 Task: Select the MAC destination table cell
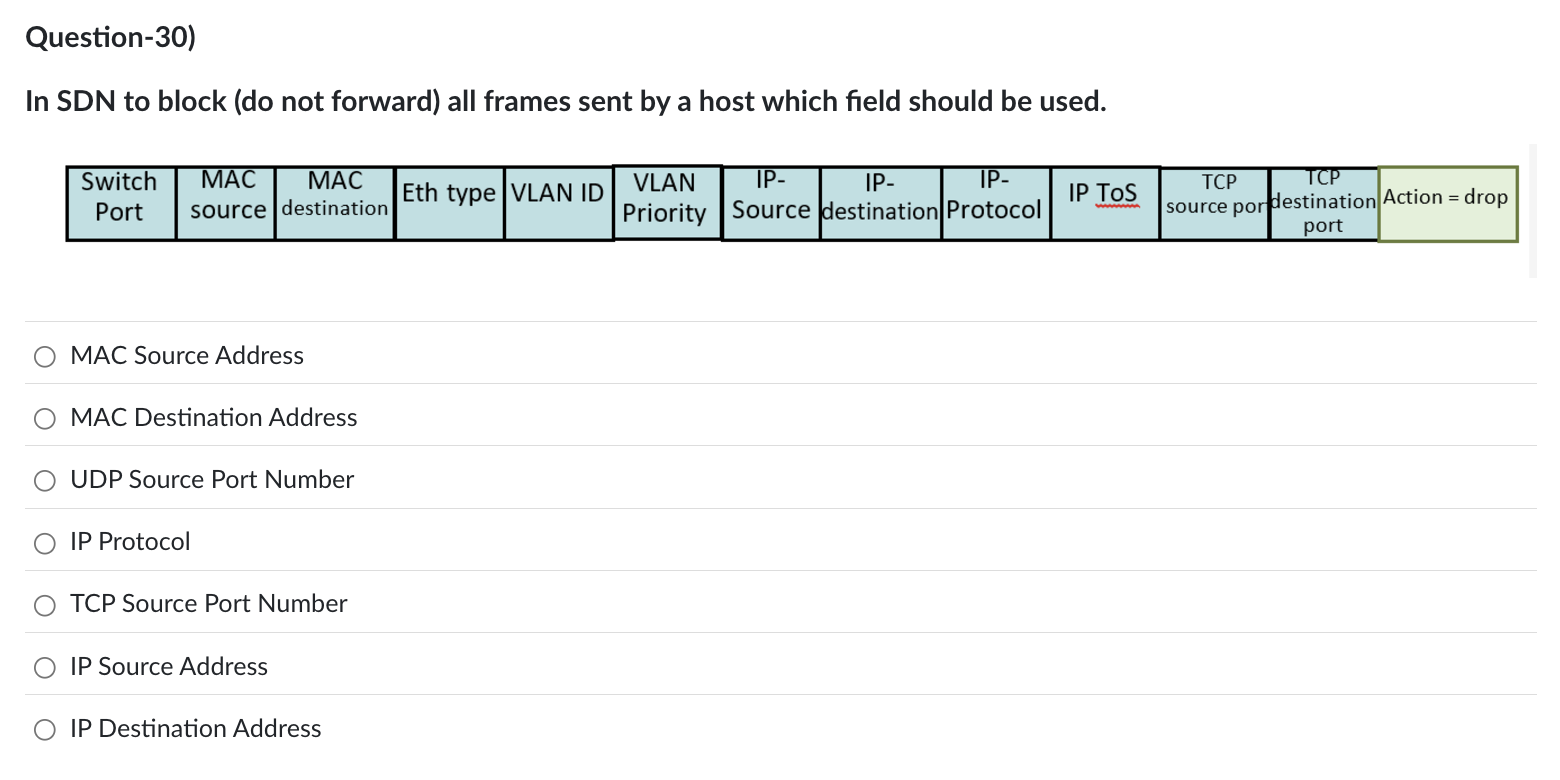tap(333, 202)
